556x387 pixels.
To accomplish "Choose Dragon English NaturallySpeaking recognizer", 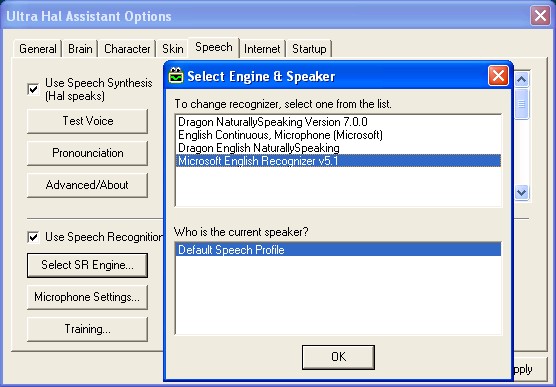I will coord(338,148).
